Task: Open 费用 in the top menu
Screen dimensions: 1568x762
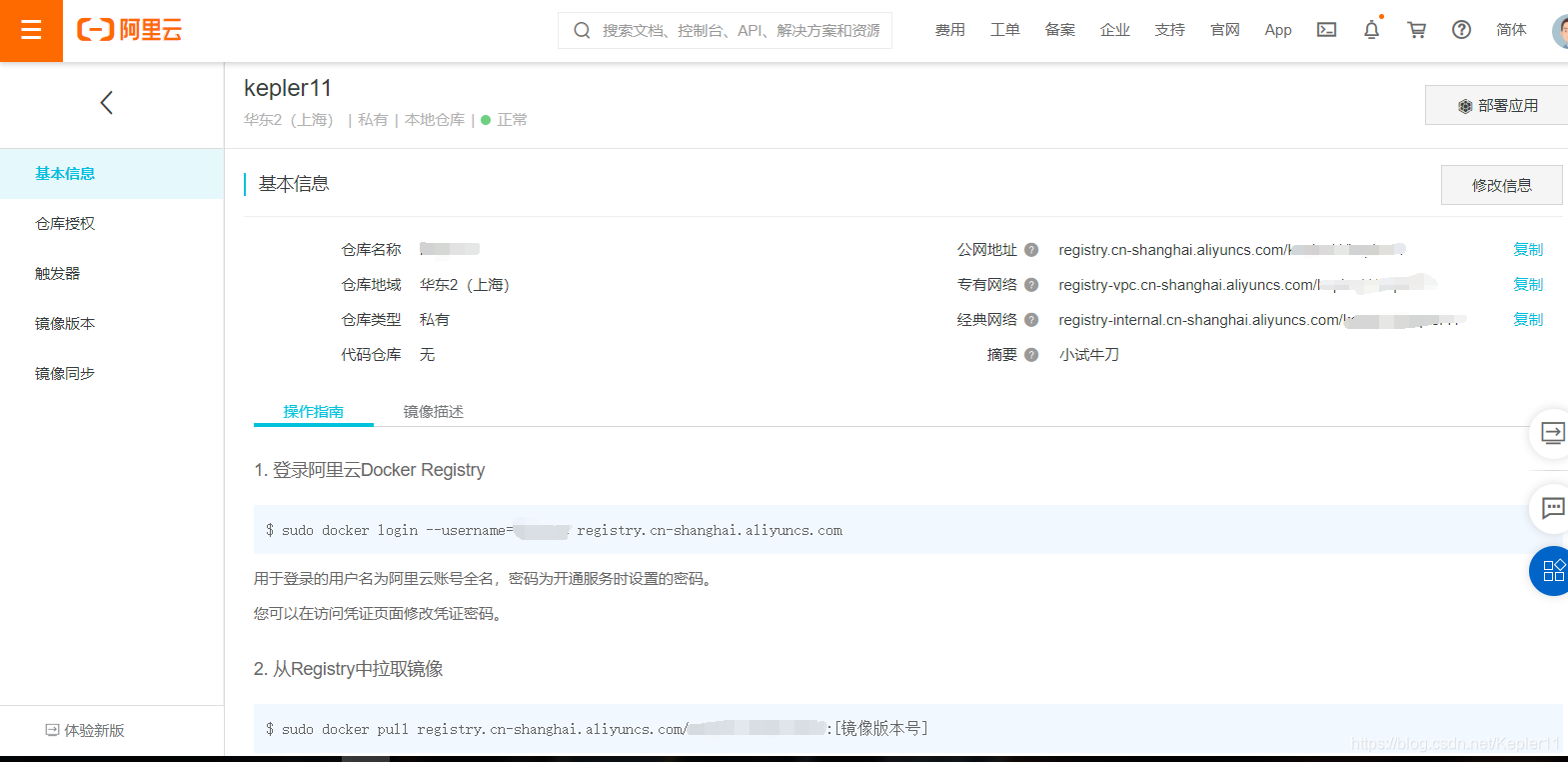Action: tap(950, 30)
